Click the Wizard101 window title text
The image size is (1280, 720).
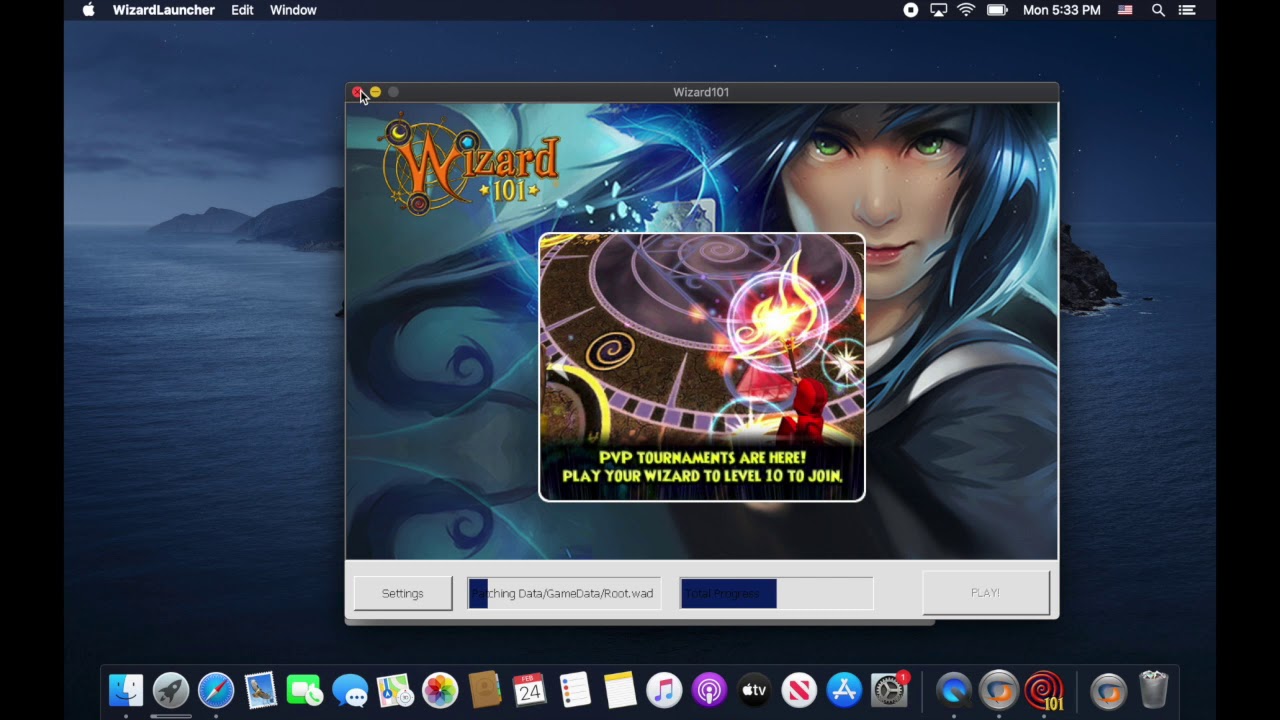tap(701, 92)
